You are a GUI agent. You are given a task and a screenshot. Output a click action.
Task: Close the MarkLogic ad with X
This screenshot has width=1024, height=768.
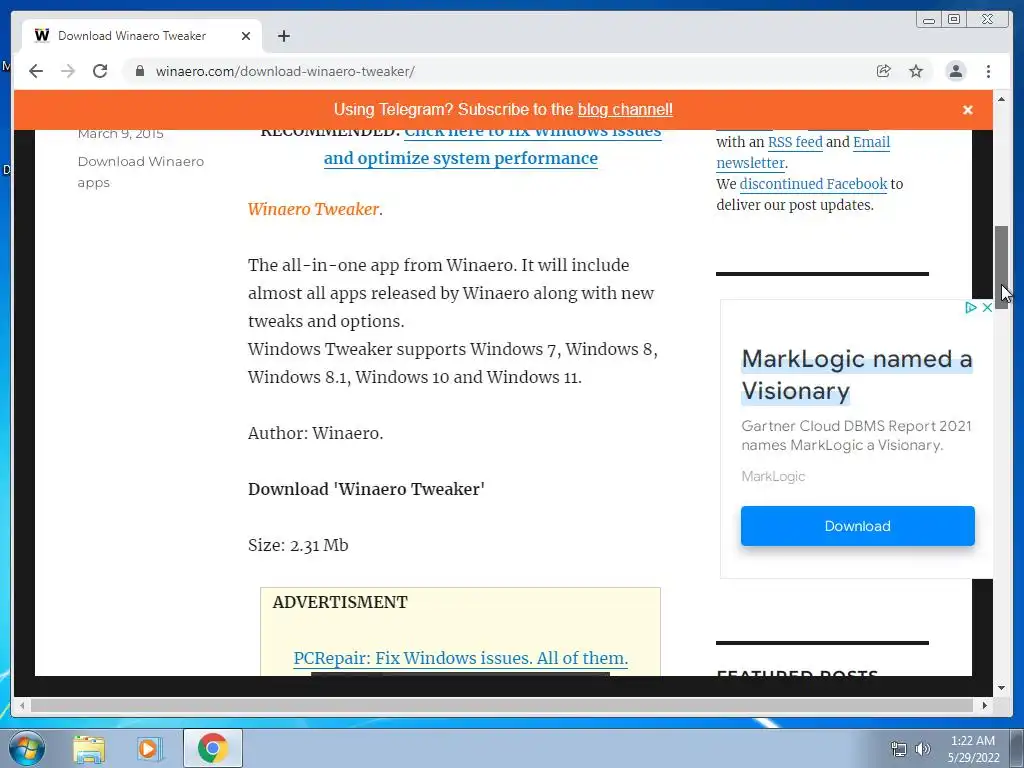[x=987, y=307]
